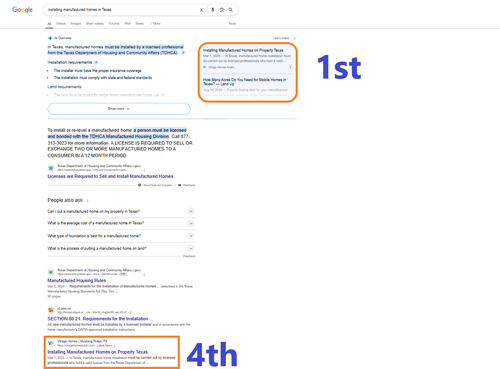Click into the search query field

pyautogui.click(x=122, y=10)
